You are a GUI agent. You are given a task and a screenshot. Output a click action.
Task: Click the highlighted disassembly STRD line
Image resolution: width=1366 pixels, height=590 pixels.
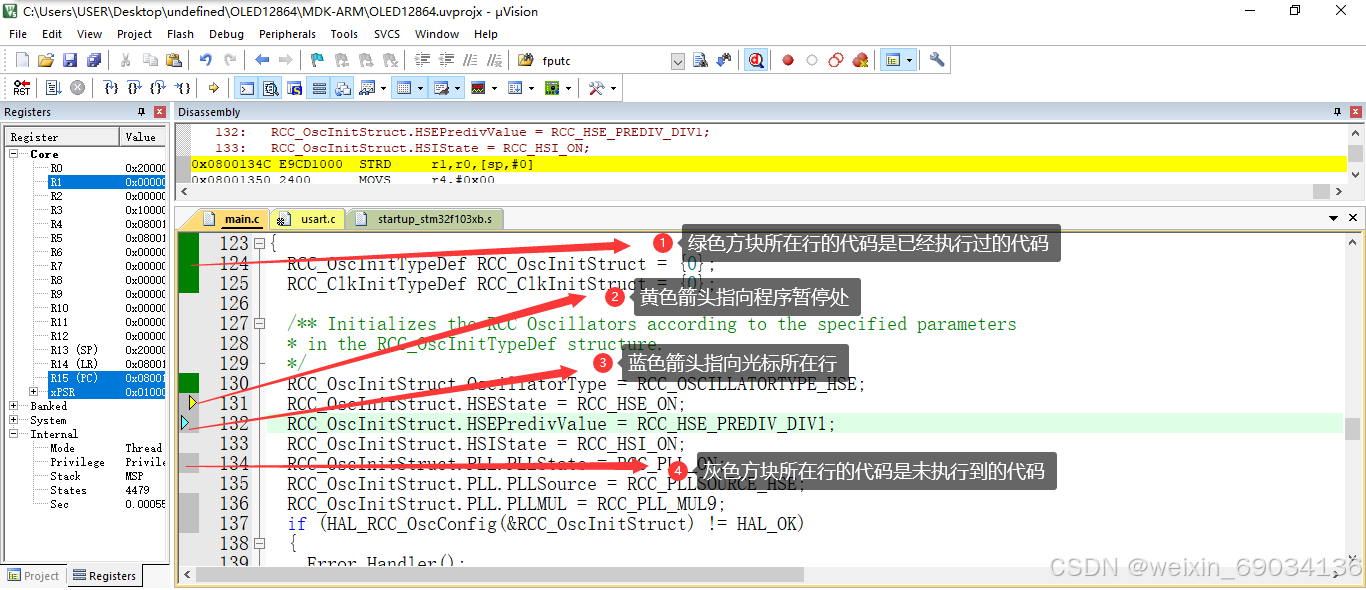[x=768, y=164]
